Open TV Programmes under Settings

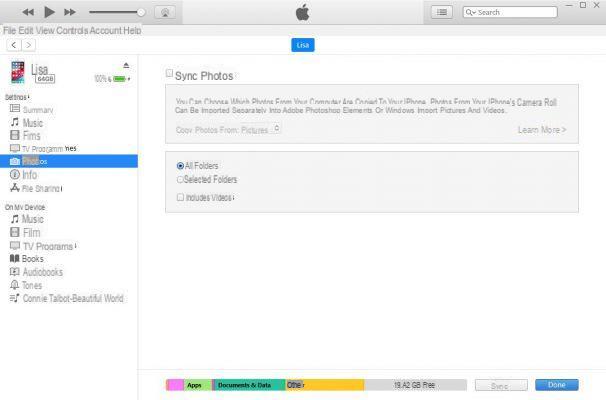[43, 148]
